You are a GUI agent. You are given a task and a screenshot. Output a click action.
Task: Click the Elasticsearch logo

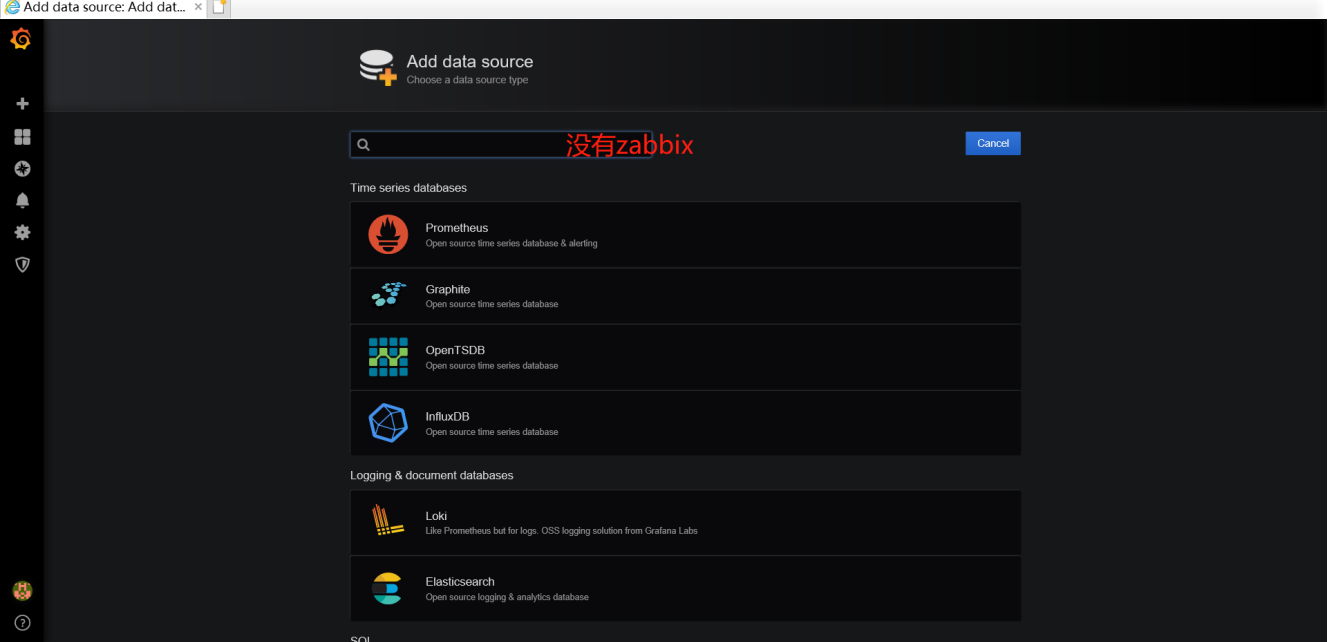pyautogui.click(x=387, y=588)
